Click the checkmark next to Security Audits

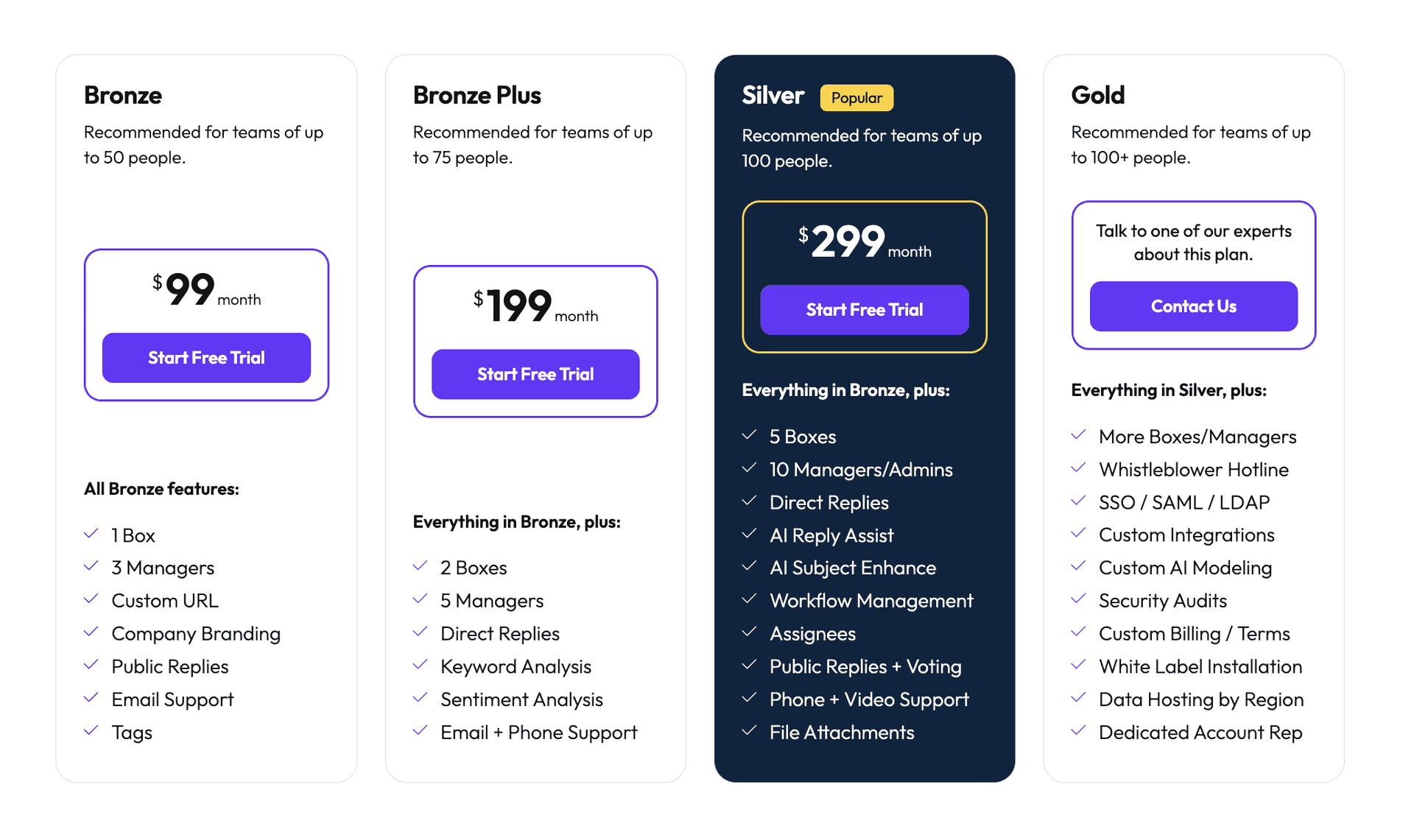[1079, 599]
